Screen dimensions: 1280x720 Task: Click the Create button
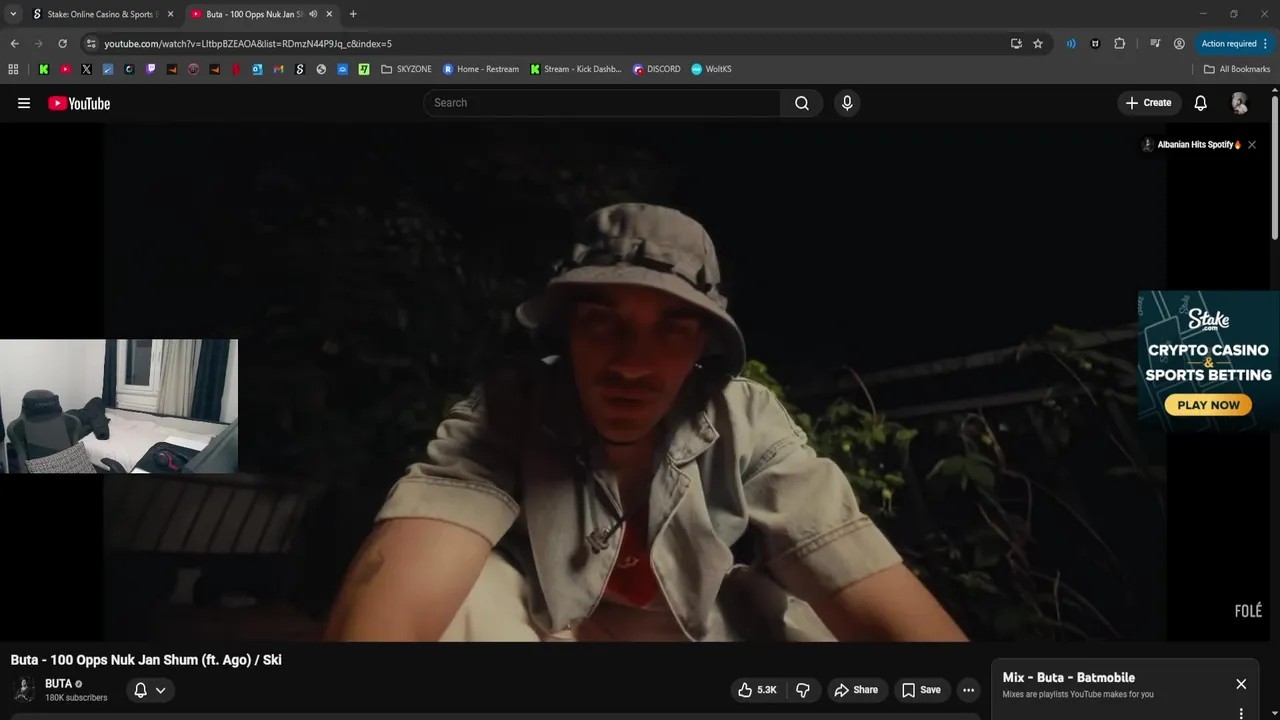[x=1148, y=103]
